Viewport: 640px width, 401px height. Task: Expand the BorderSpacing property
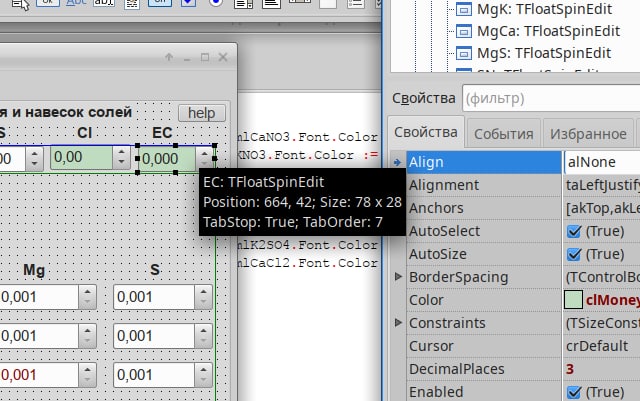pos(398,277)
